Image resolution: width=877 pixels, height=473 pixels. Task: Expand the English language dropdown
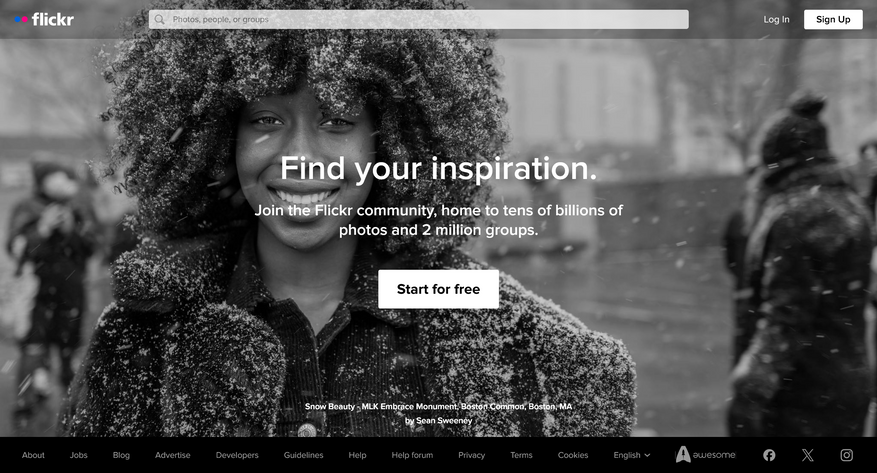tap(631, 455)
